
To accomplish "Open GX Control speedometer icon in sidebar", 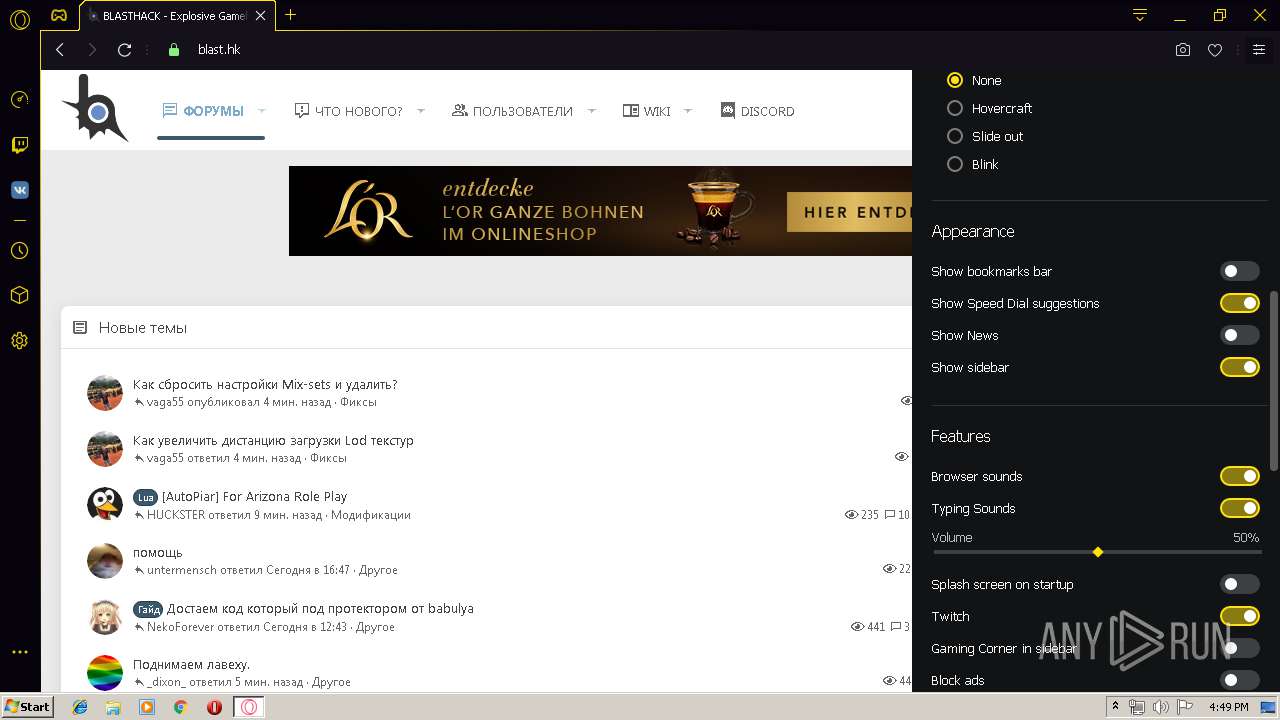I will pyautogui.click(x=19, y=99).
